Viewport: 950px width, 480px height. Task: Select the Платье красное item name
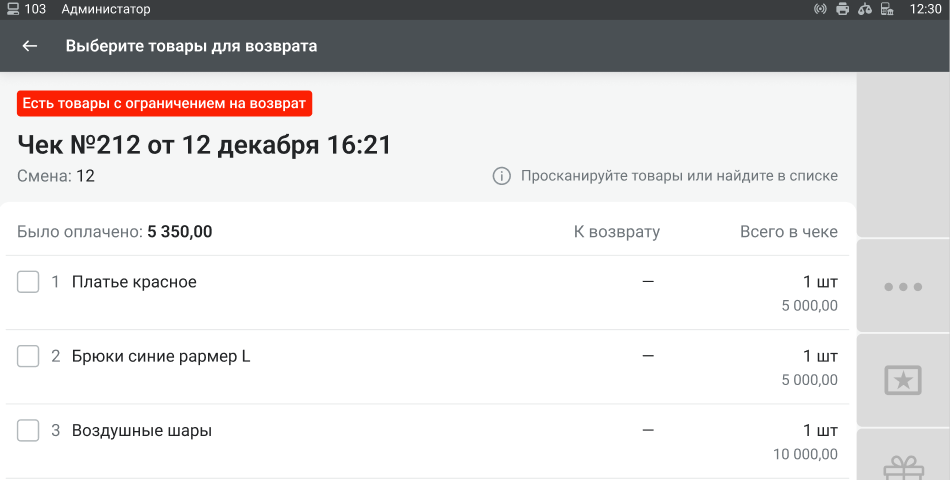pos(134,282)
